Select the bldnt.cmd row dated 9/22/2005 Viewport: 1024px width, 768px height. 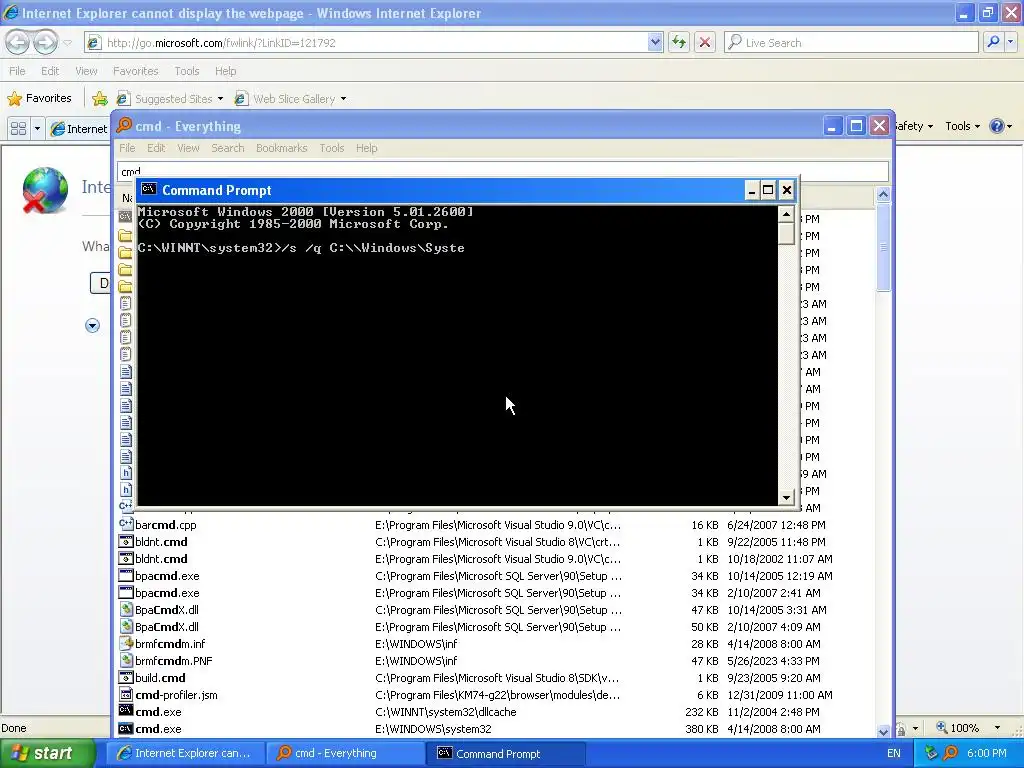tap(495, 541)
